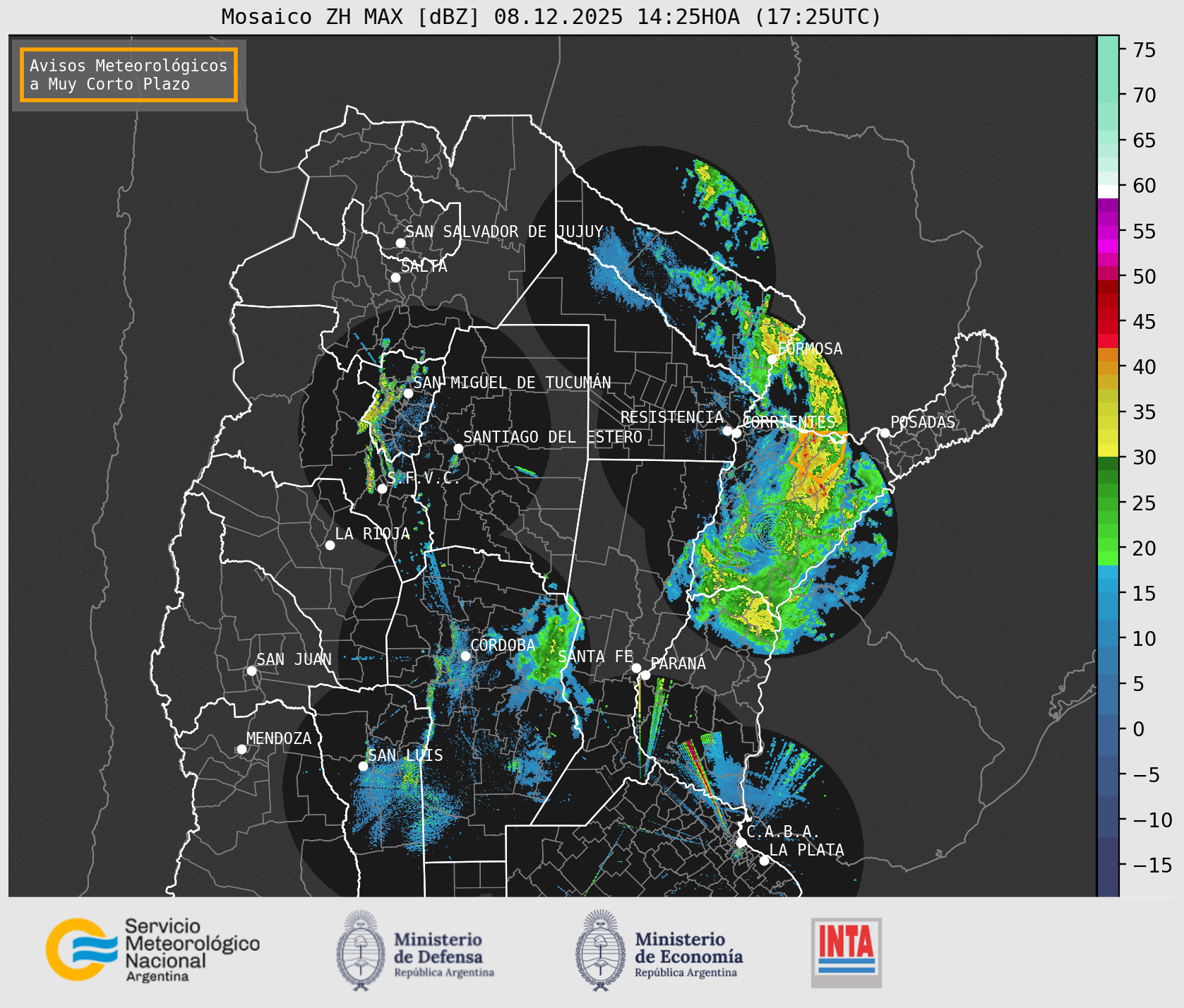Click the Santiago del Estero city marker
This screenshot has width=1184, height=1008.
click(x=458, y=448)
